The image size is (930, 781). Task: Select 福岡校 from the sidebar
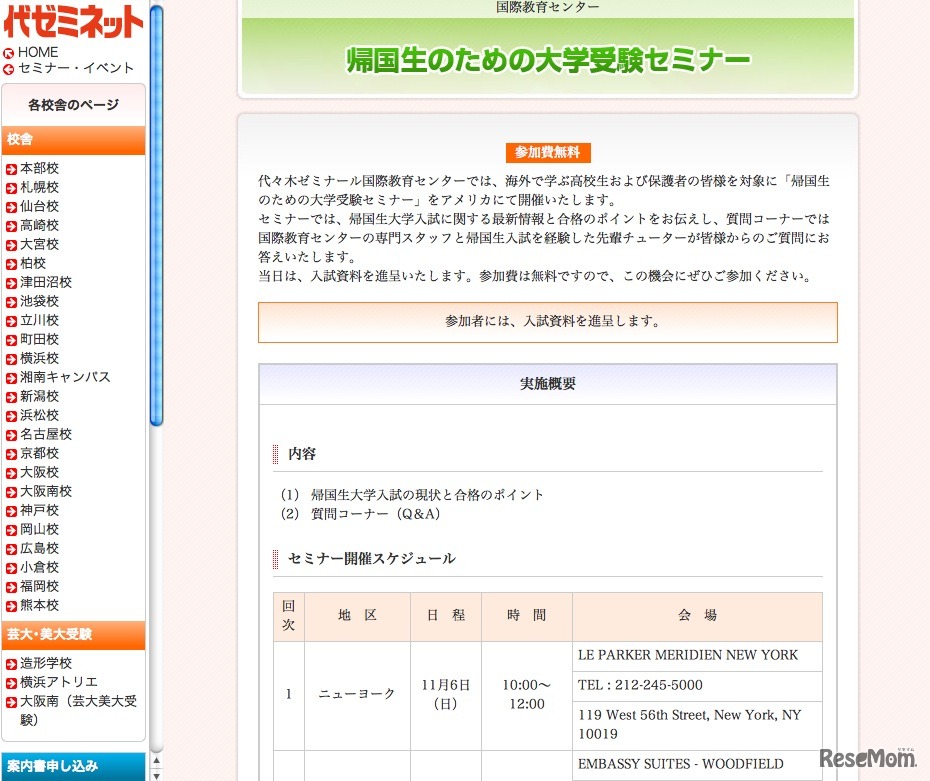point(39,586)
